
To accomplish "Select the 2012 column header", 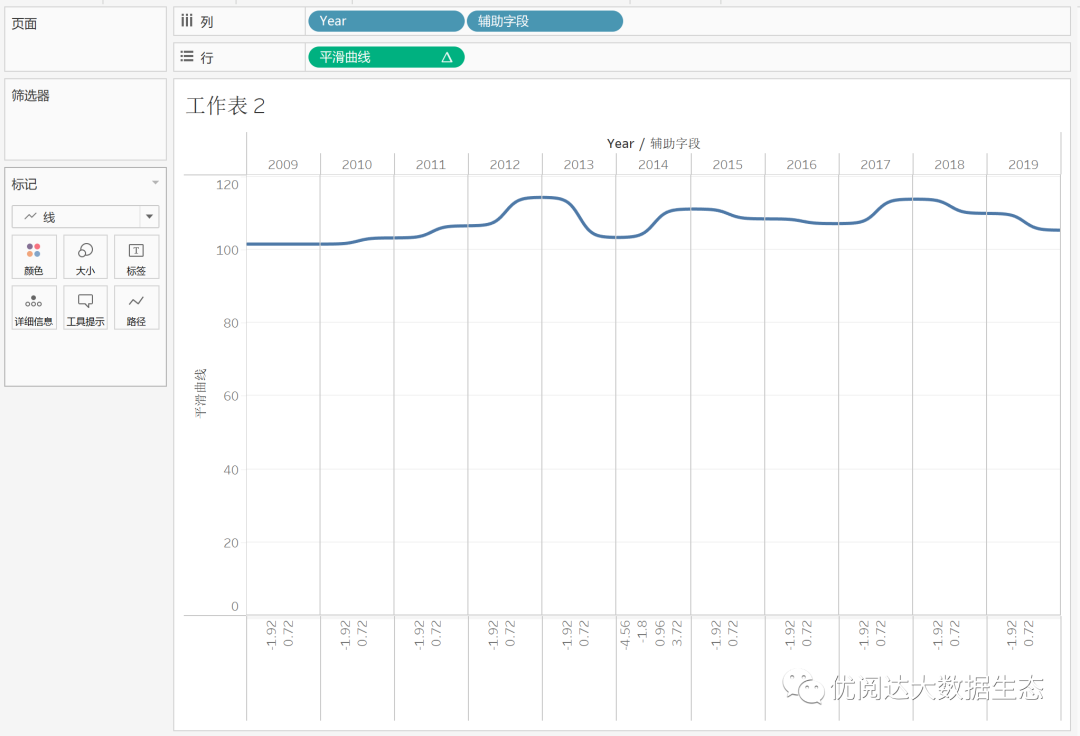I will pos(505,165).
